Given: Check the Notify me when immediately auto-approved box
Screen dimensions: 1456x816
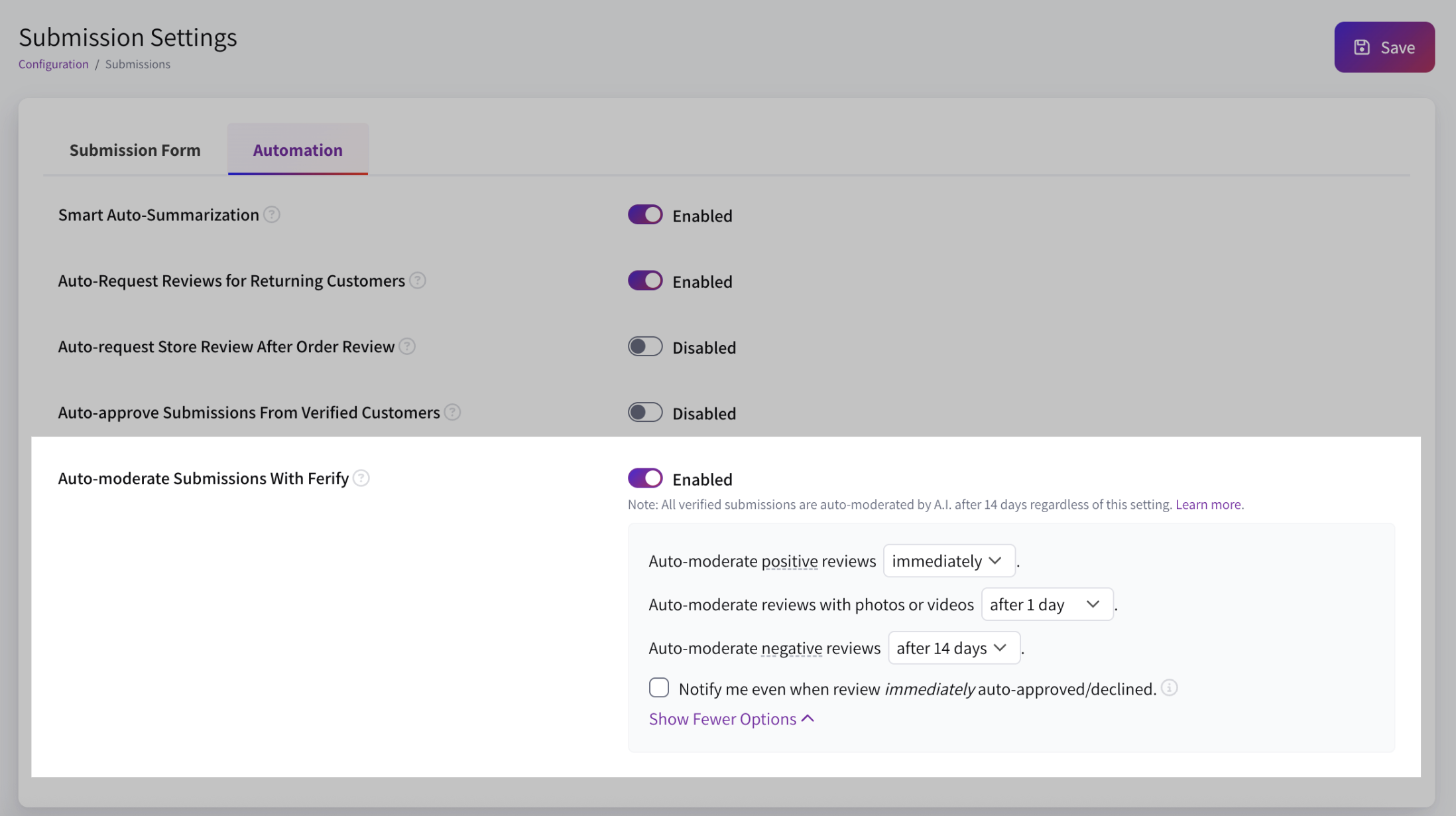Looking at the screenshot, I should pyautogui.click(x=659, y=688).
